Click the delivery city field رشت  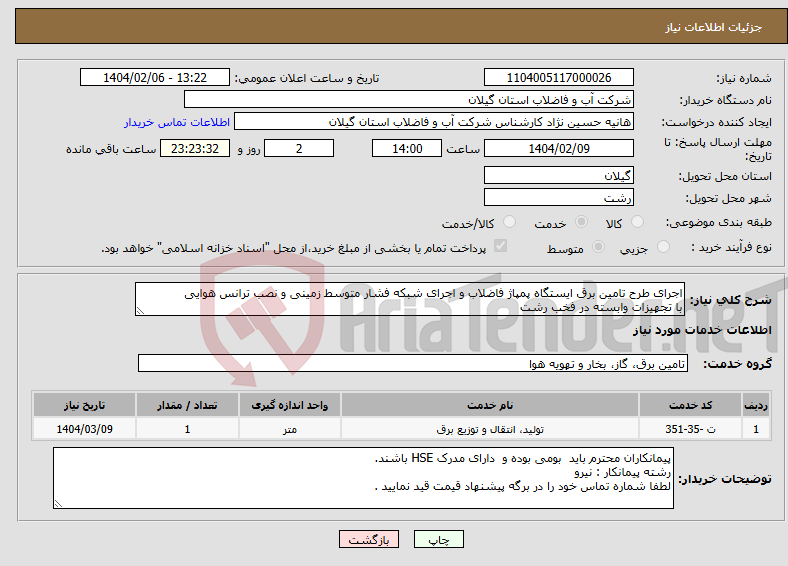(559, 197)
